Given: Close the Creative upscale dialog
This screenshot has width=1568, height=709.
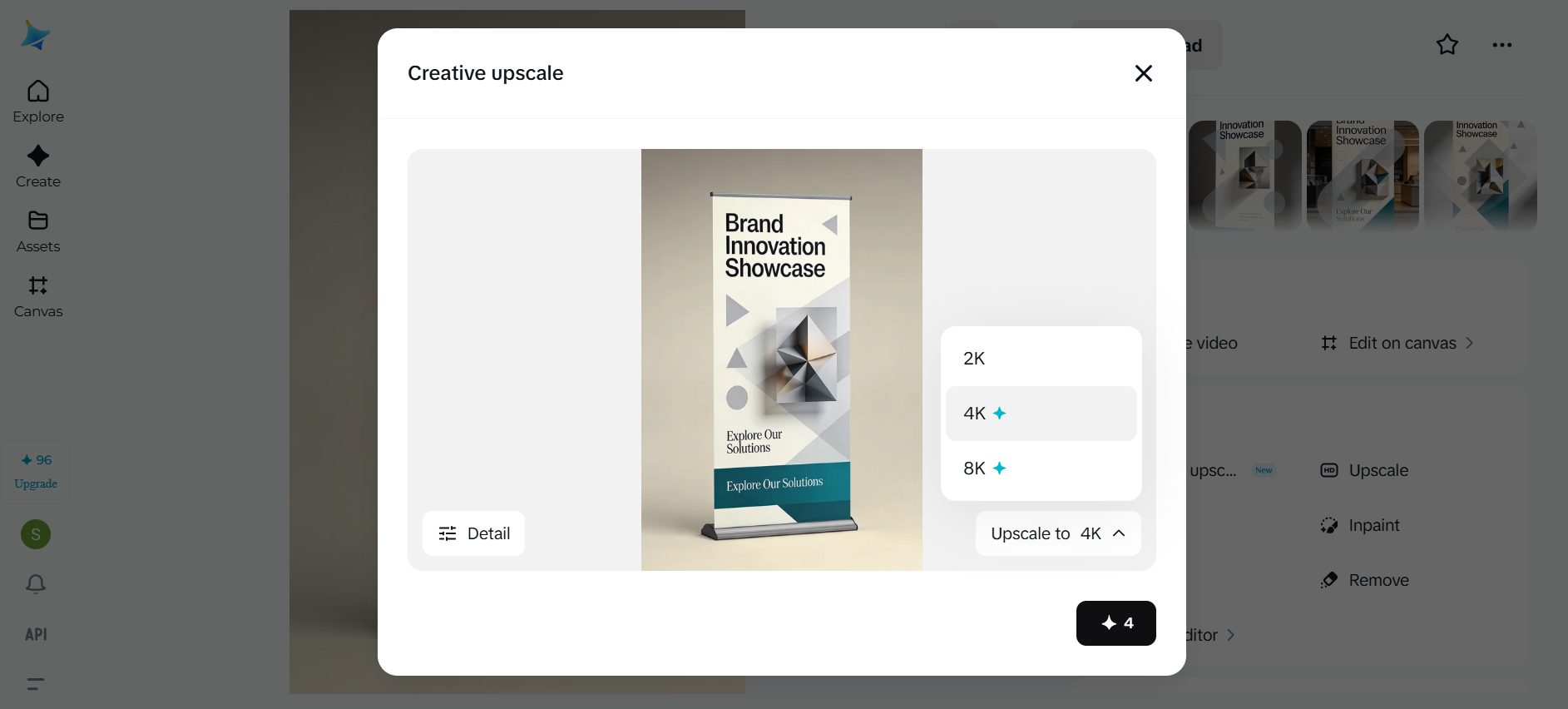Looking at the screenshot, I should pyautogui.click(x=1144, y=73).
